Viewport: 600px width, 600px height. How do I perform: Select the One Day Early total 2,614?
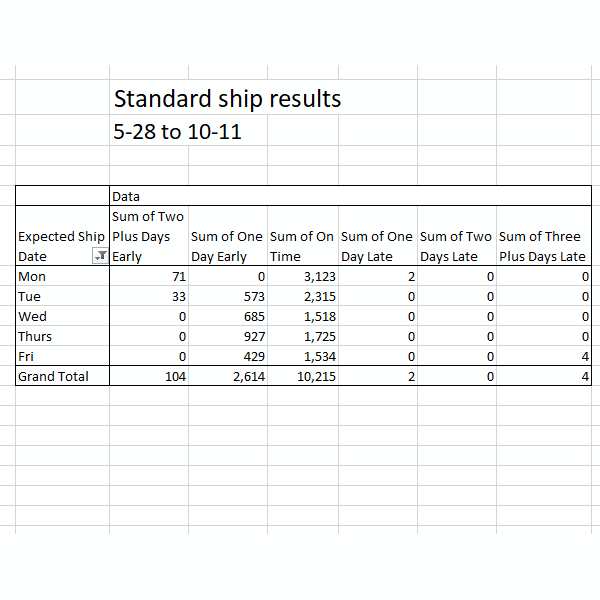228,376
